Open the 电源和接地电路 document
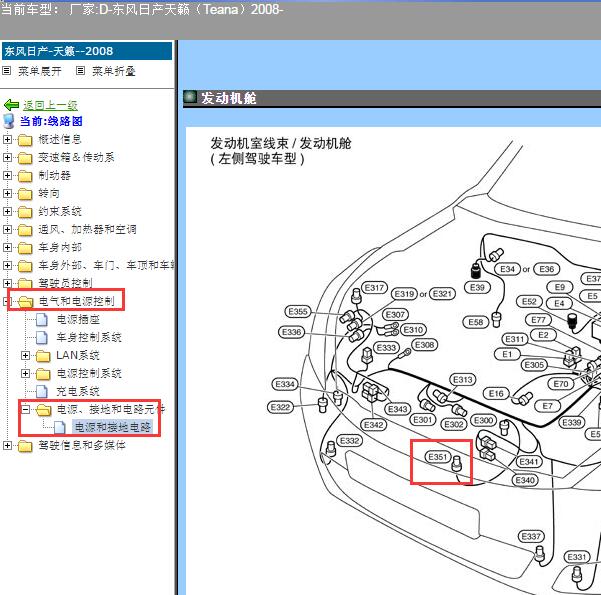Screen dimensions: 601x595 (113, 427)
